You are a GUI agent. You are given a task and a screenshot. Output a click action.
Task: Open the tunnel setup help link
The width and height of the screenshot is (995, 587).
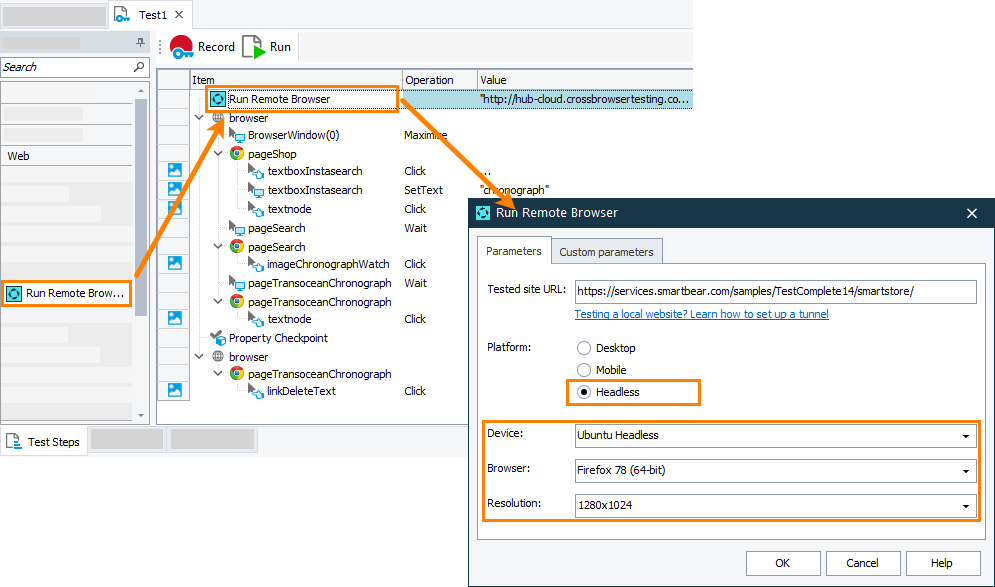(701, 314)
